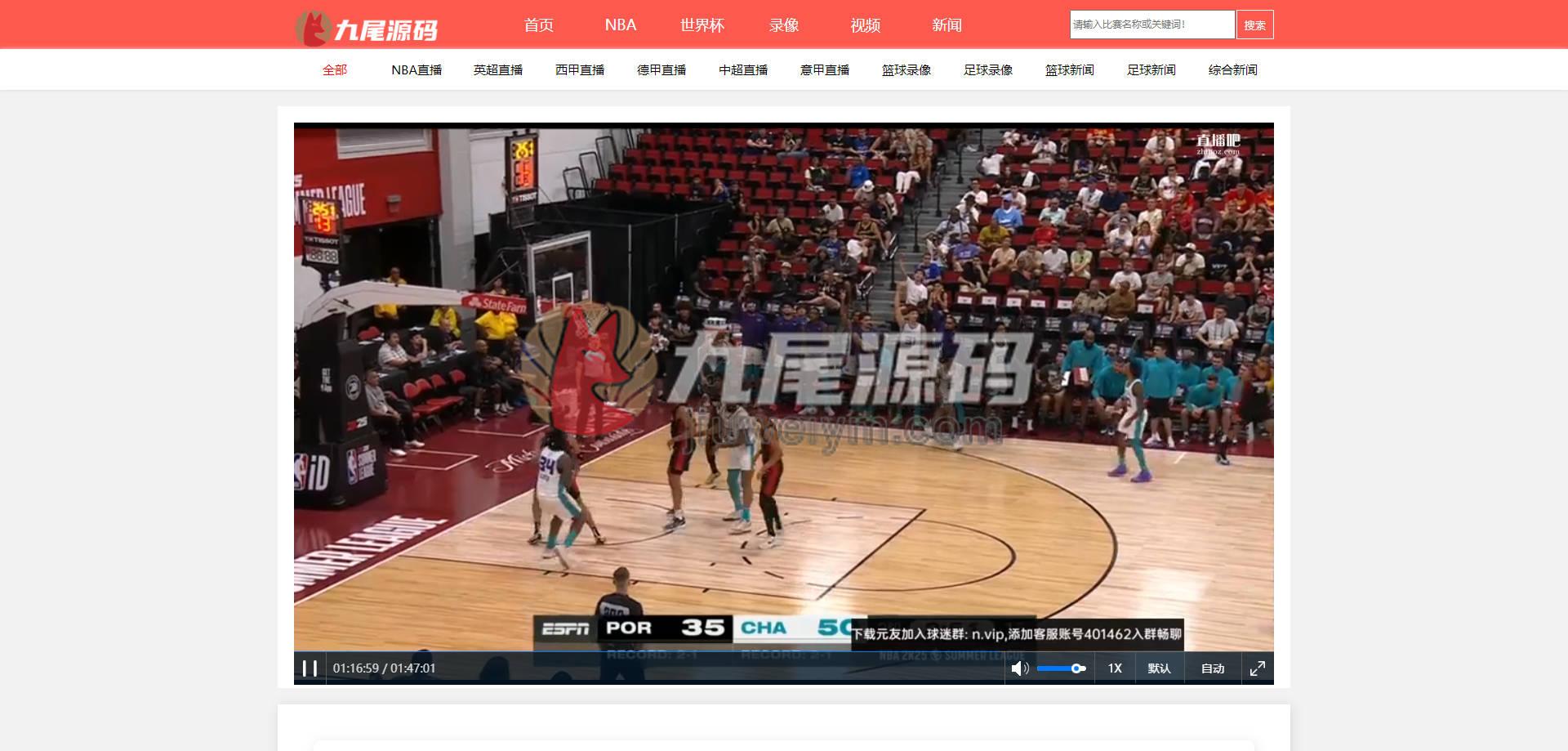Select the 全部 category tab

(x=335, y=70)
